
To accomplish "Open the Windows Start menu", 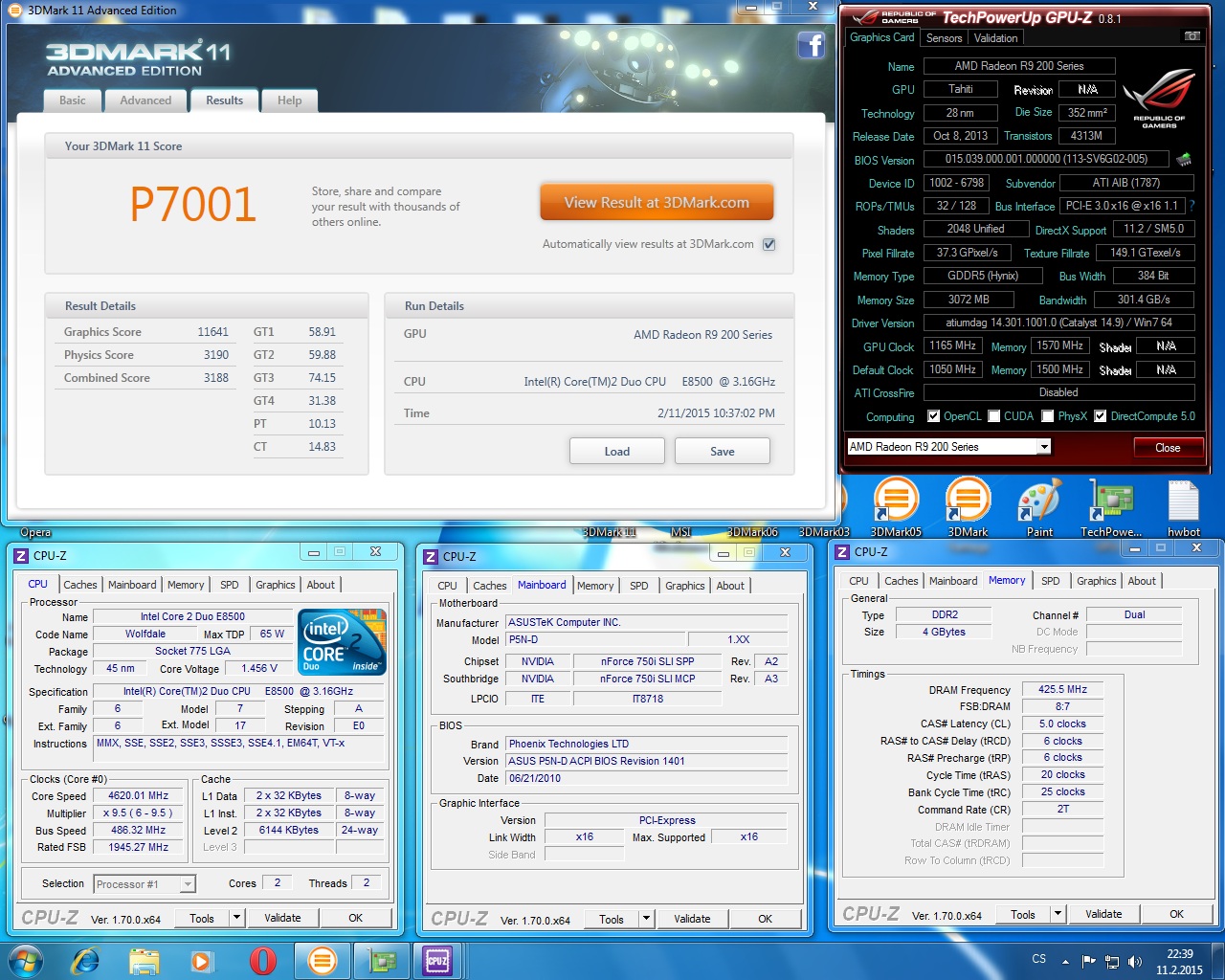I will [x=26, y=961].
